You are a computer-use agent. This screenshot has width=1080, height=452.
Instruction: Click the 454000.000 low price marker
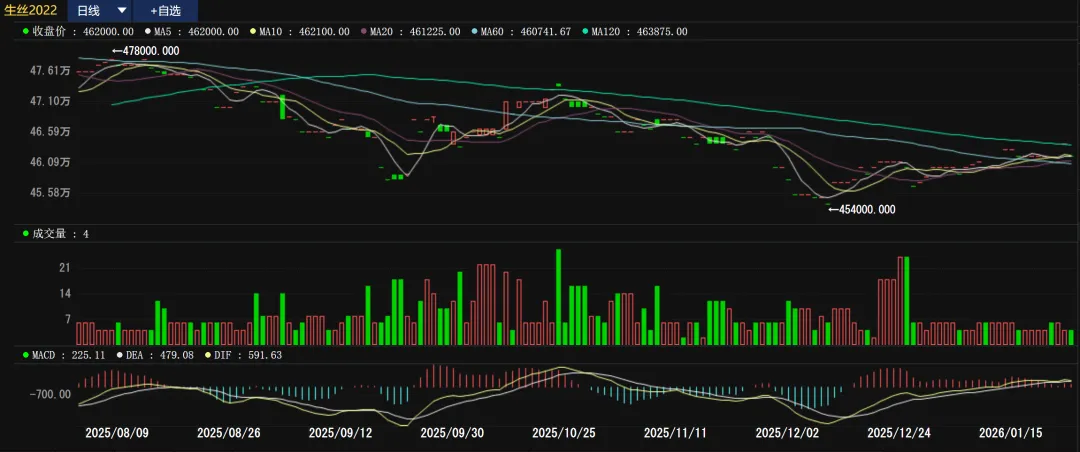(x=862, y=209)
